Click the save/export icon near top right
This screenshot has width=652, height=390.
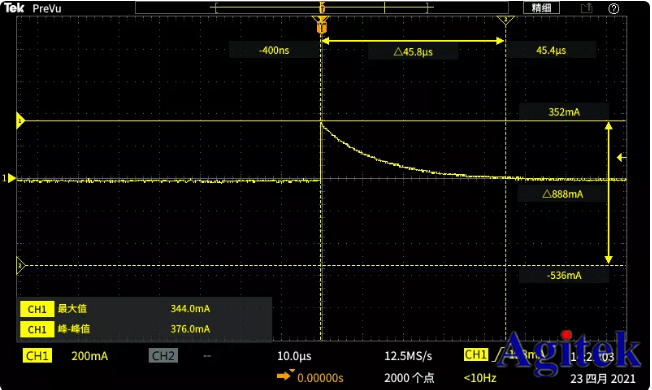pos(586,8)
